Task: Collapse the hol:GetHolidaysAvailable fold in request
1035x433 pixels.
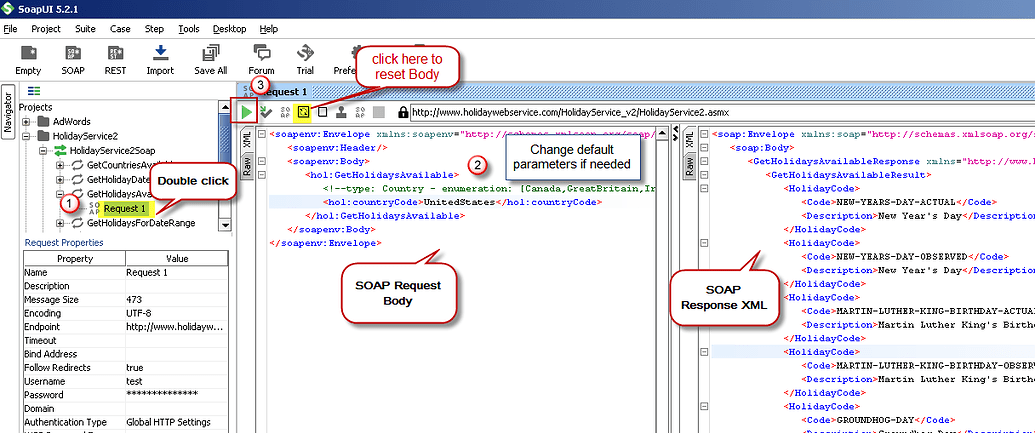Action: (262, 175)
